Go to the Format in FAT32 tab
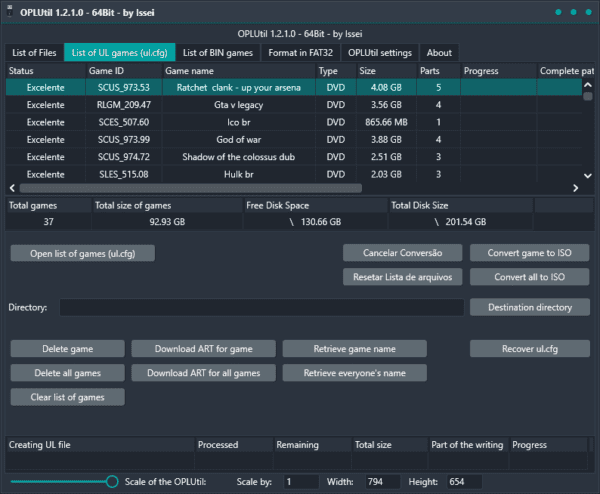The height and width of the screenshot is (494, 600). point(301,53)
